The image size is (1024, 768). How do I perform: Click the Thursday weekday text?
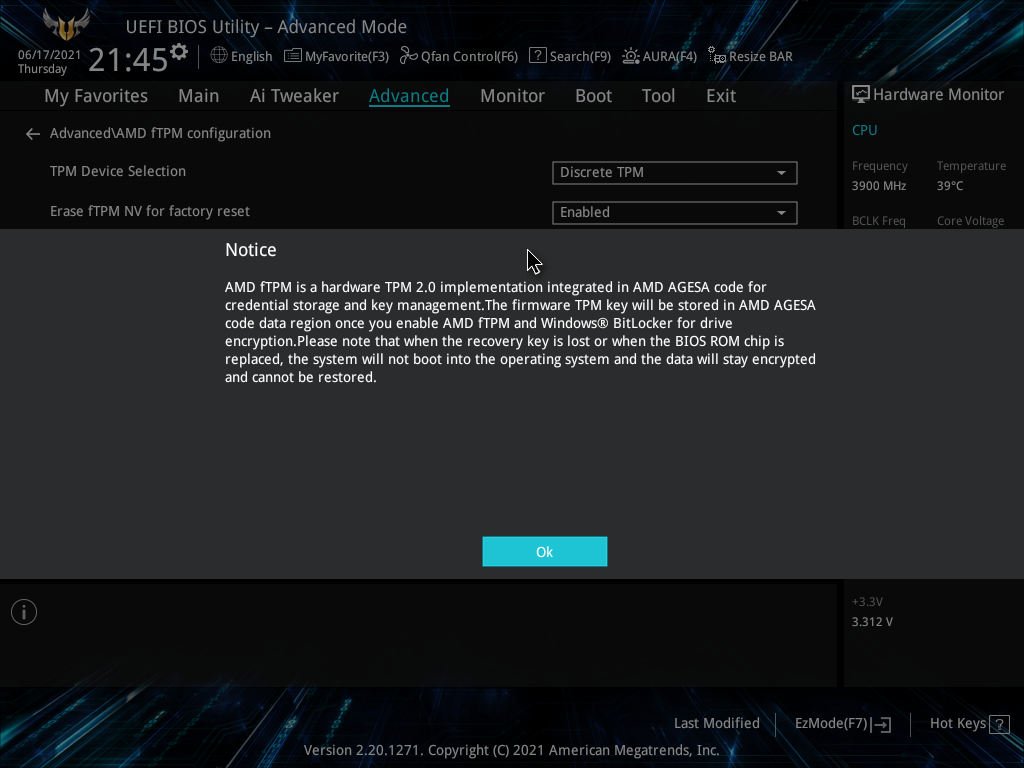coord(42,69)
